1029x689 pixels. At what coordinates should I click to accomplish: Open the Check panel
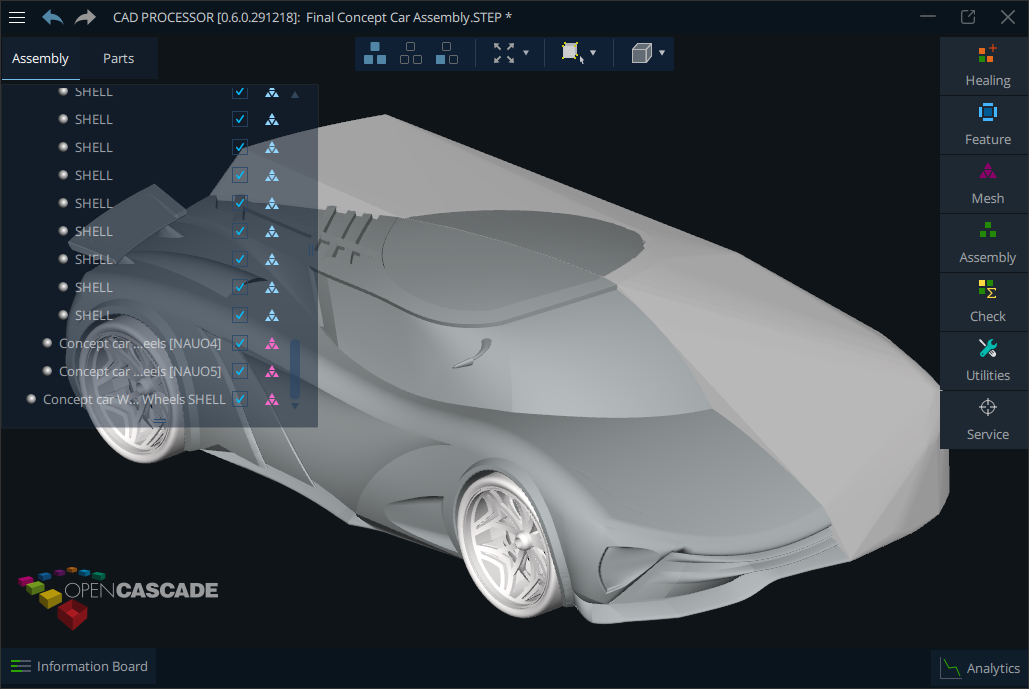point(987,302)
